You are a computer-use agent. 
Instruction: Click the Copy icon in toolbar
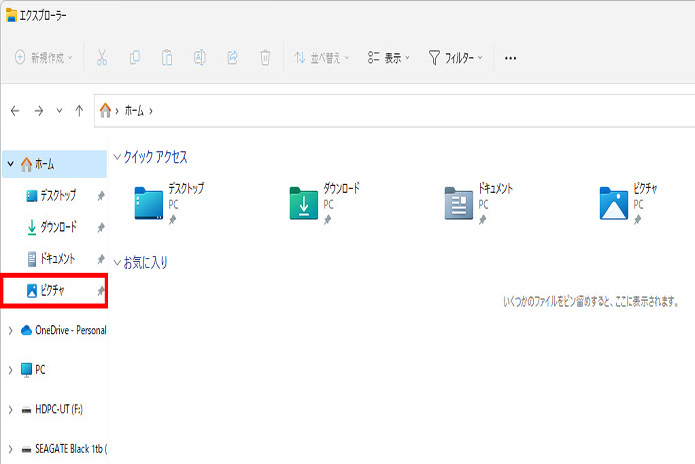click(135, 58)
